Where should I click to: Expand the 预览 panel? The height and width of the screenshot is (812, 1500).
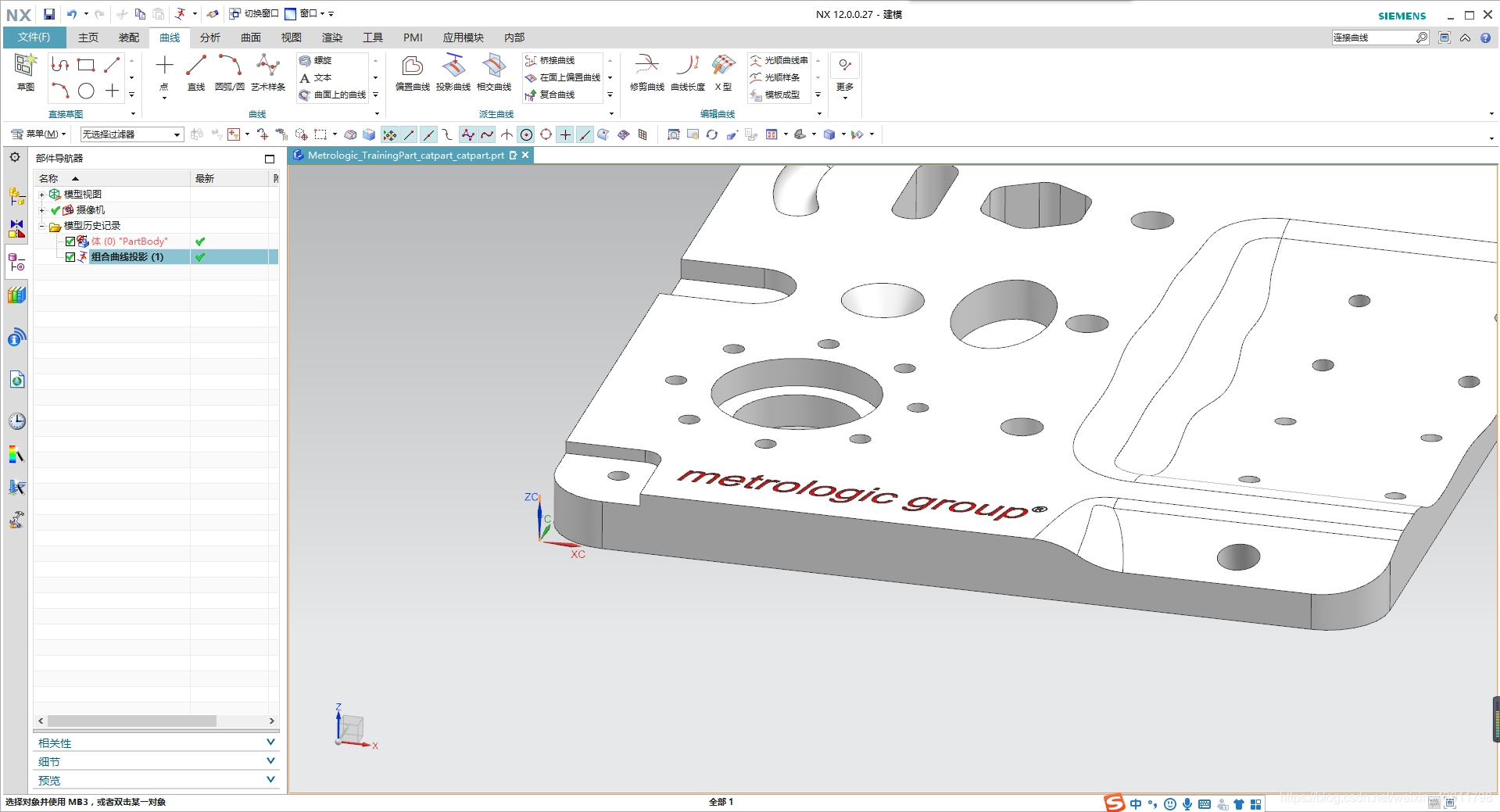[x=156, y=780]
